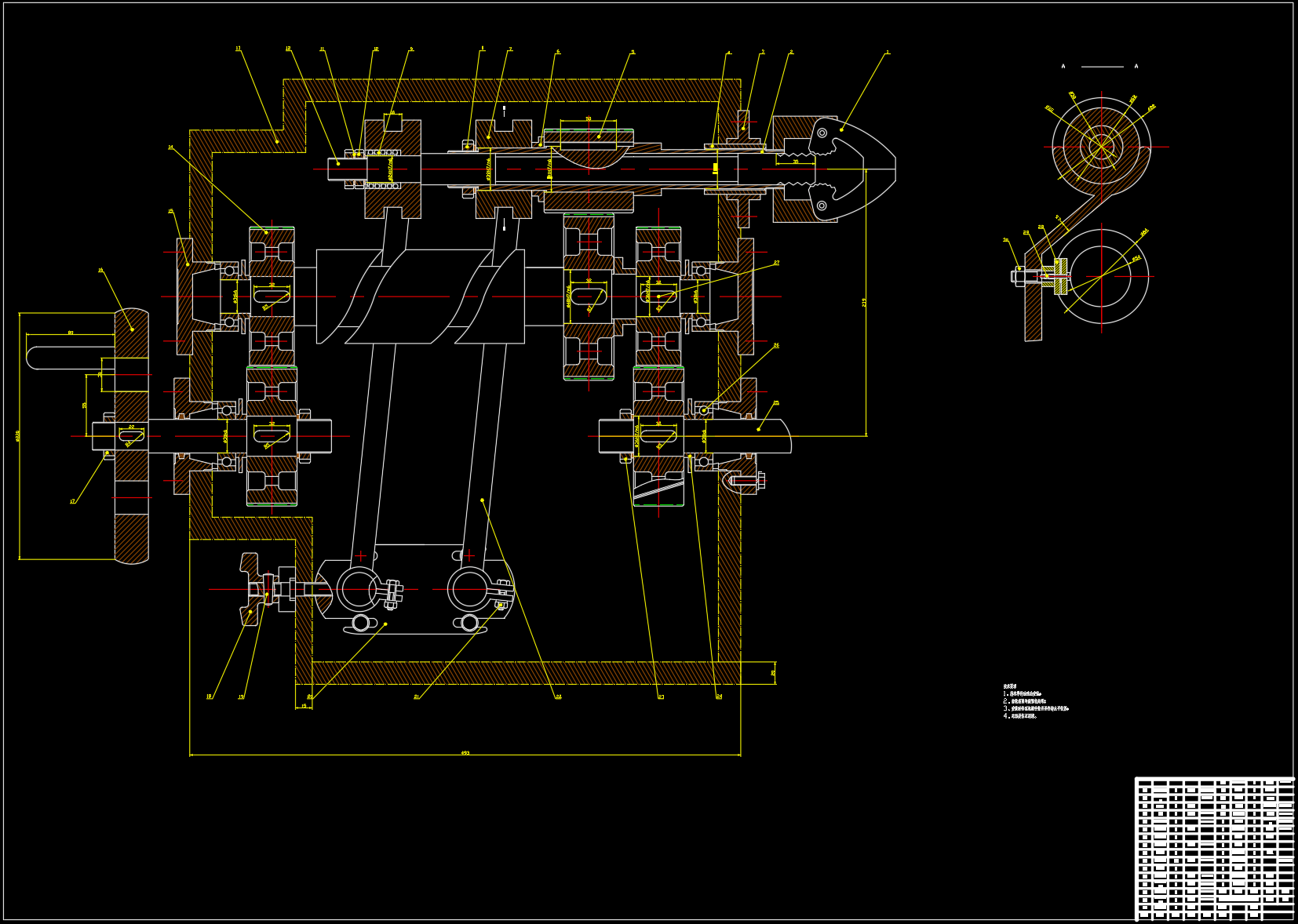The width and height of the screenshot is (1298, 924).
Task: Click part number 13 callout label
Action: (239, 49)
